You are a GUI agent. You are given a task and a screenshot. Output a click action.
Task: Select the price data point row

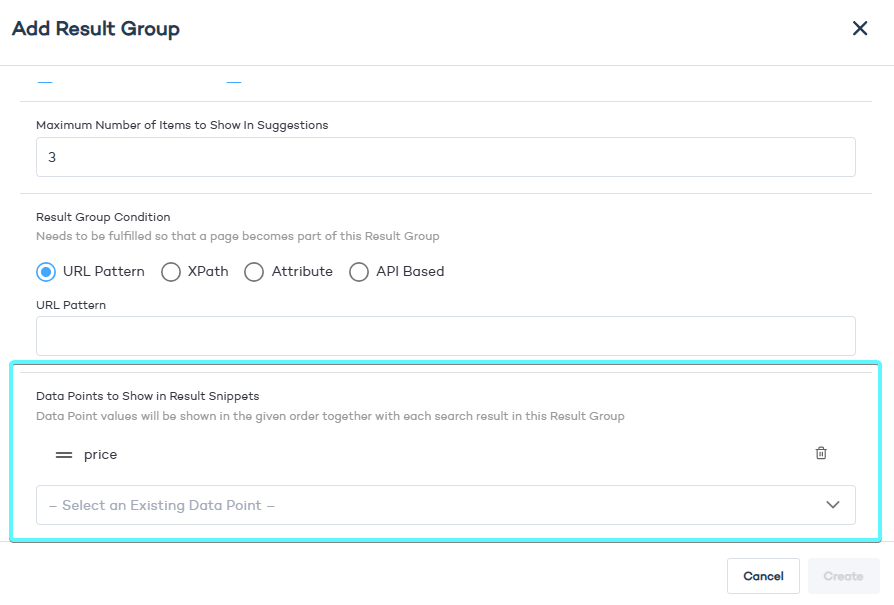point(101,455)
